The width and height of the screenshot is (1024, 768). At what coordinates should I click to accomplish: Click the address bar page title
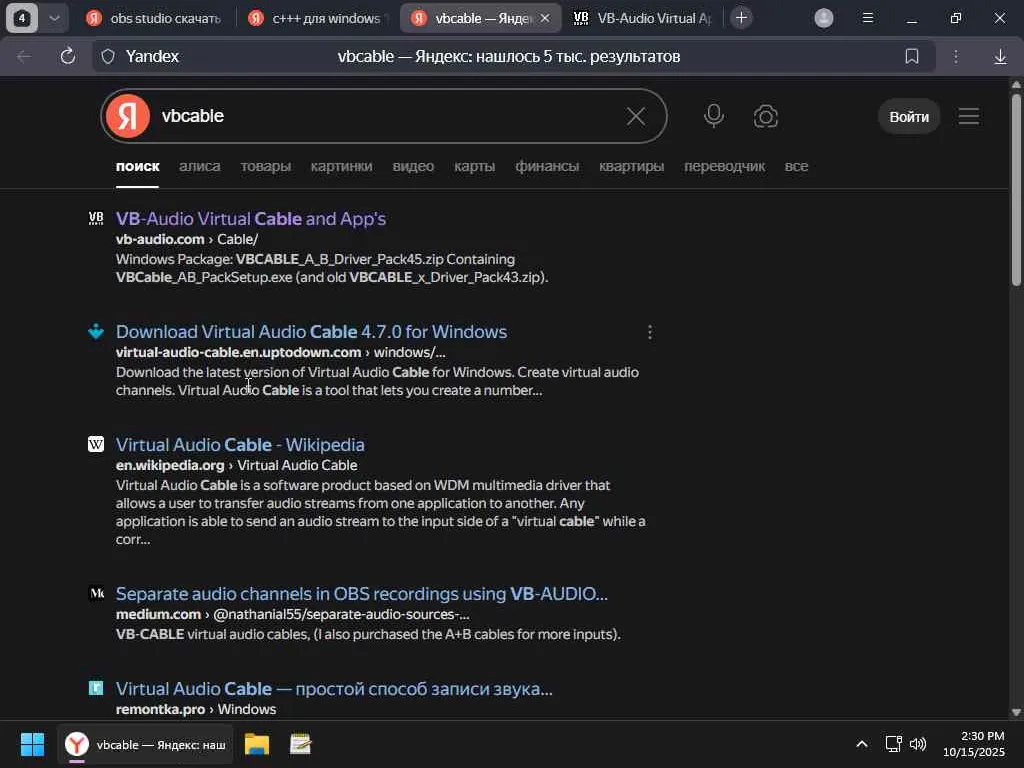coord(509,57)
